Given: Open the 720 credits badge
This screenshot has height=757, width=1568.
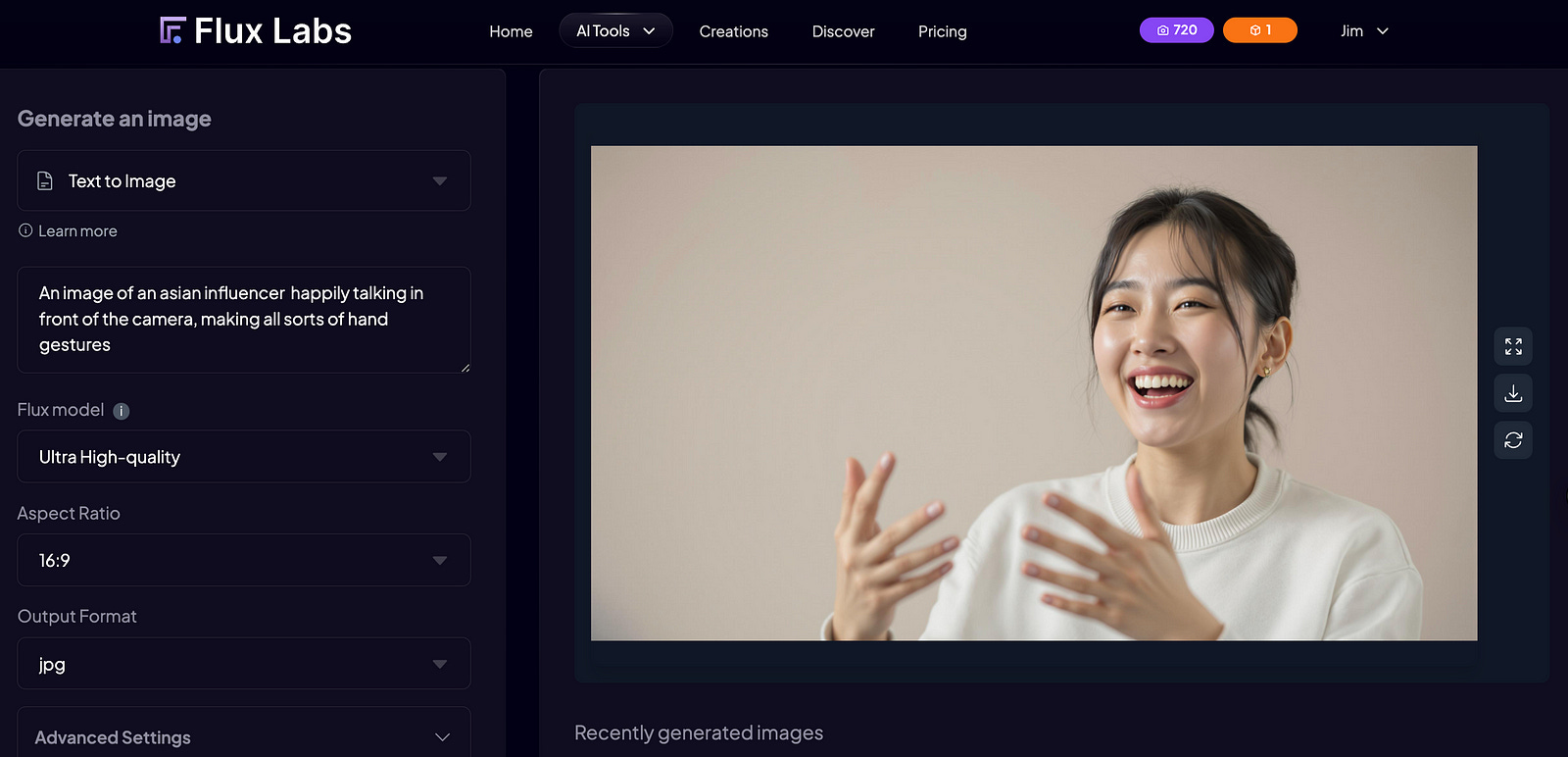Looking at the screenshot, I should click(x=1176, y=30).
